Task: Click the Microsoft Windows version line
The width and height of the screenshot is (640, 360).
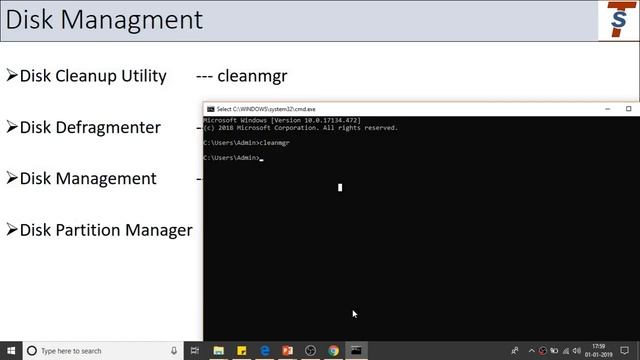Action: click(282, 120)
